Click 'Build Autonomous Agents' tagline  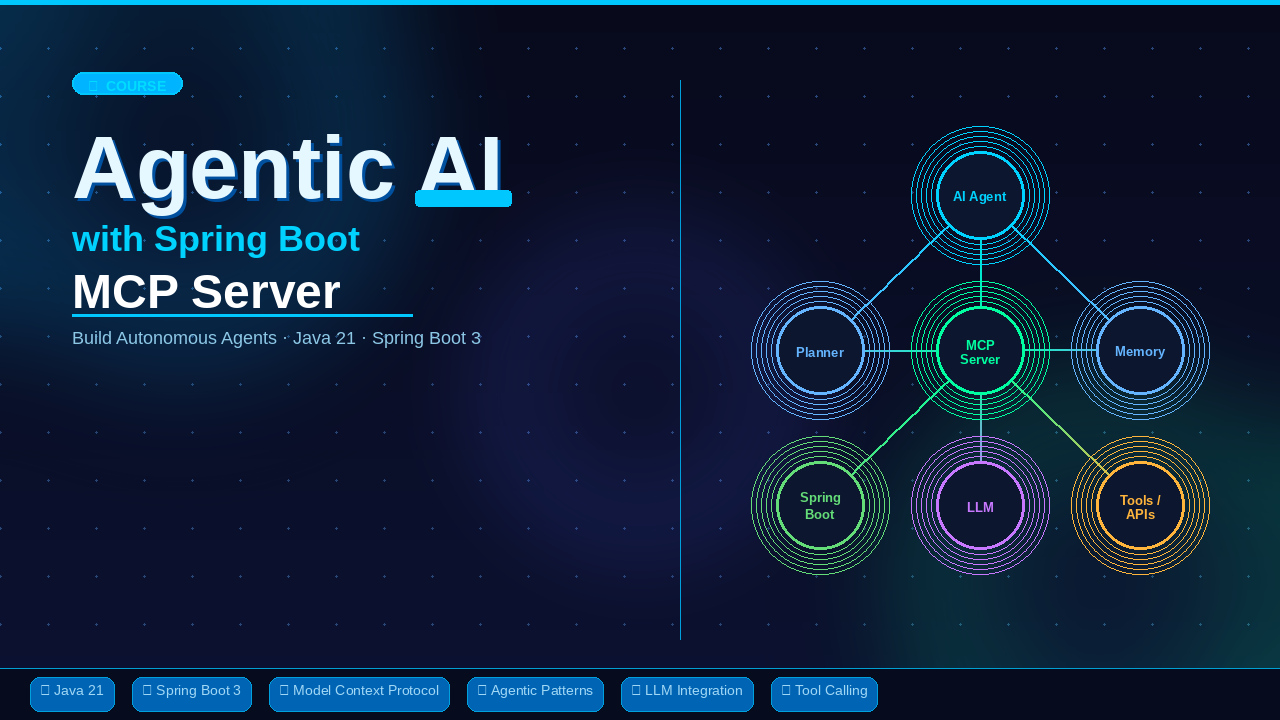click(276, 338)
